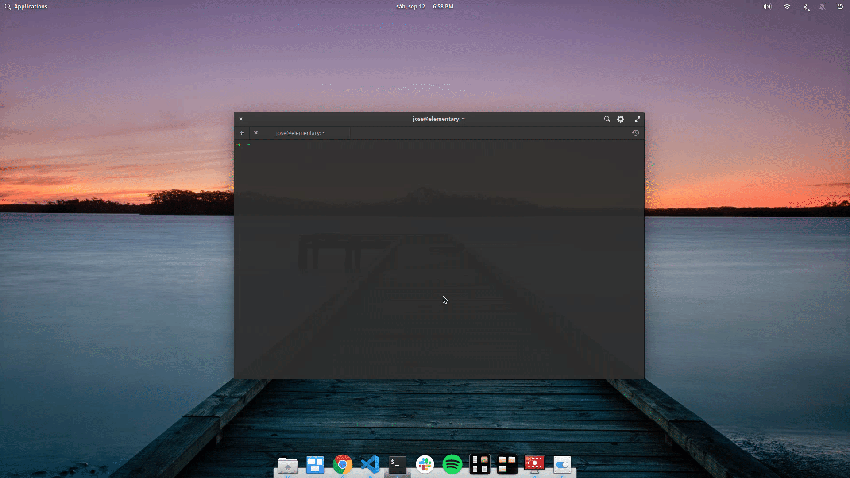Viewport: 850px width, 478px height.
Task: Open the notifications bell indicator
Action: 822,7
